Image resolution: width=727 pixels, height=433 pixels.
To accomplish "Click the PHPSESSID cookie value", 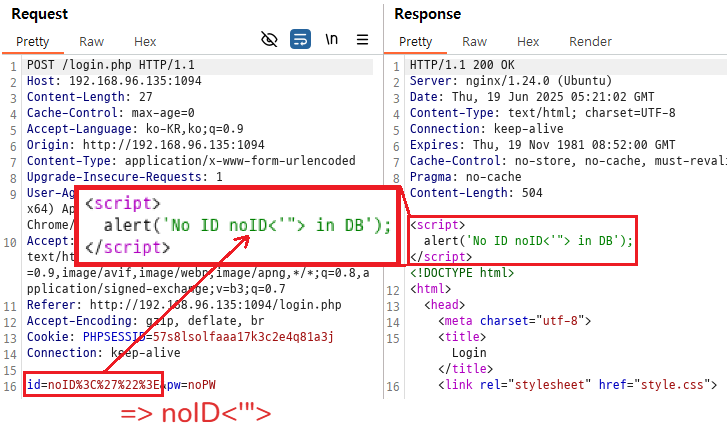I will (243, 337).
